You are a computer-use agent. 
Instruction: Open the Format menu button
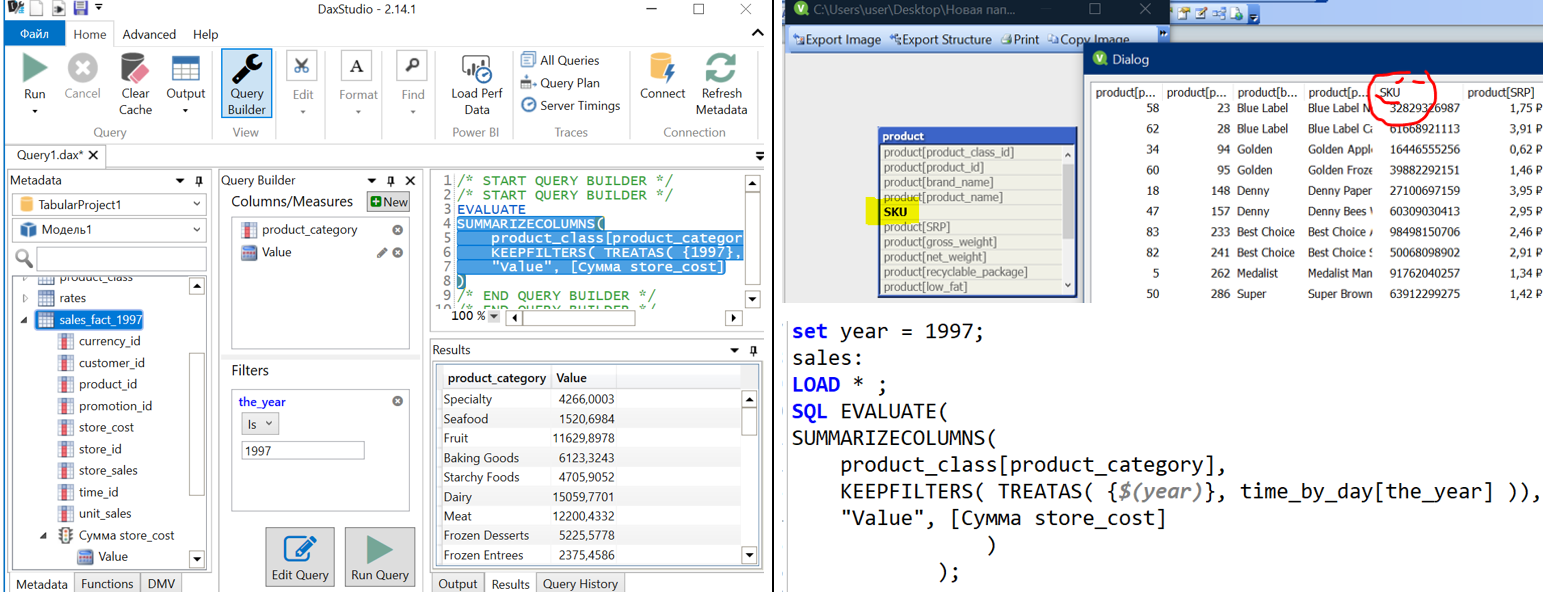(x=358, y=85)
